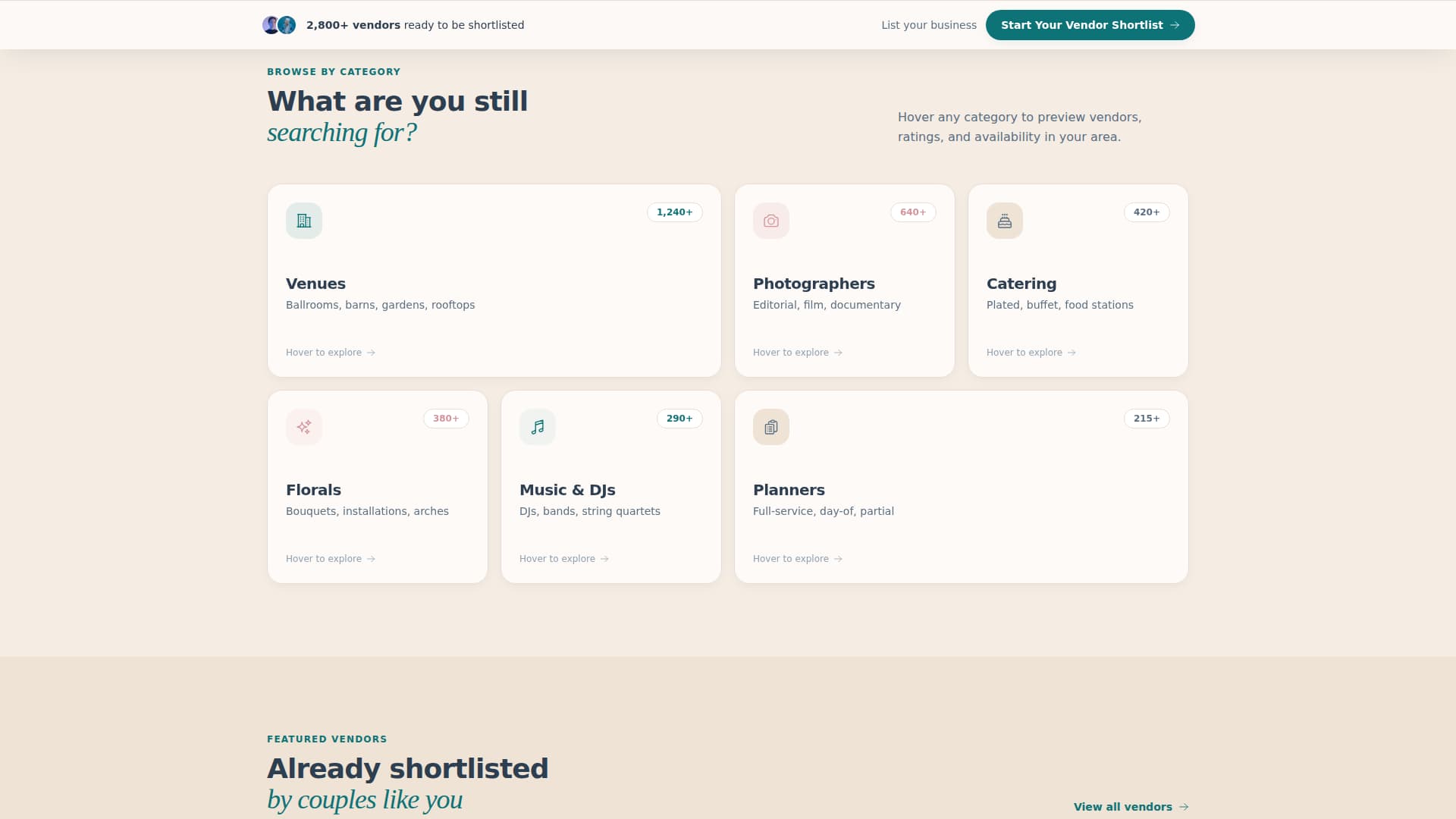Click the FEATURED VENDORS label
1456x819 pixels.
point(327,739)
